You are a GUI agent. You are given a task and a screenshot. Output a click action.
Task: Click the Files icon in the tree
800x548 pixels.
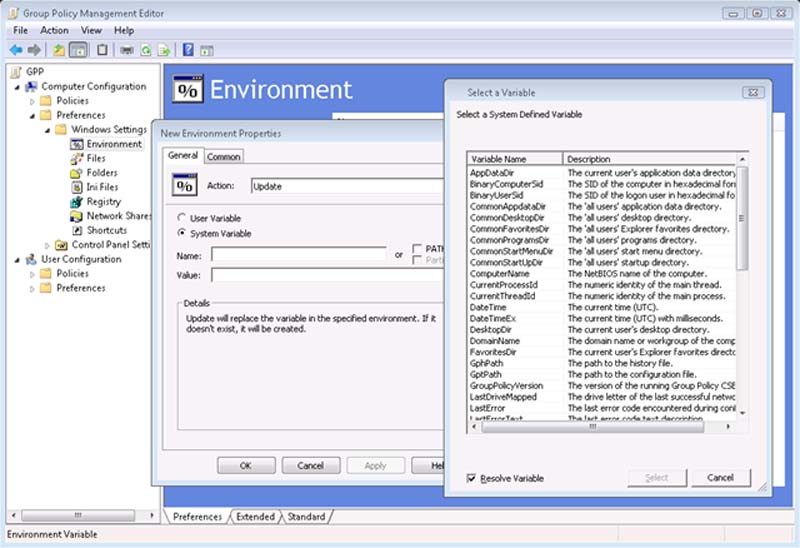click(x=77, y=159)
